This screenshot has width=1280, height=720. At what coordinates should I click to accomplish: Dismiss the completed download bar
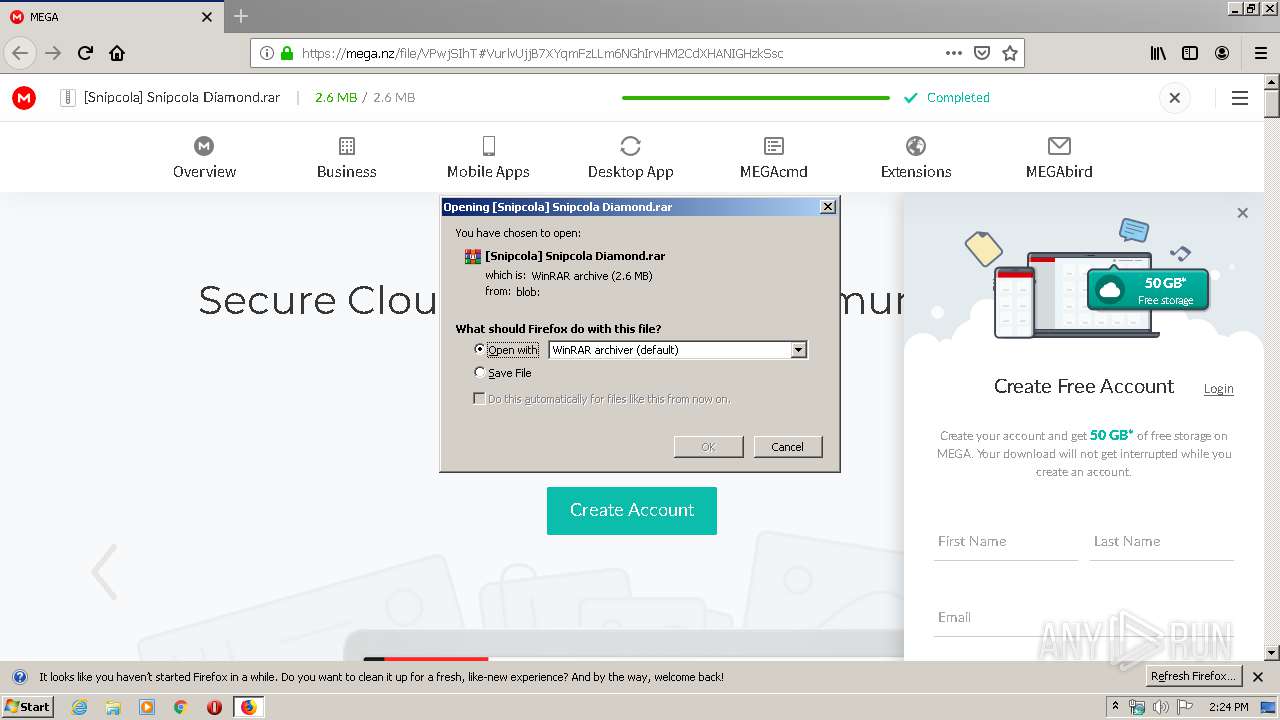(1175, 98)
